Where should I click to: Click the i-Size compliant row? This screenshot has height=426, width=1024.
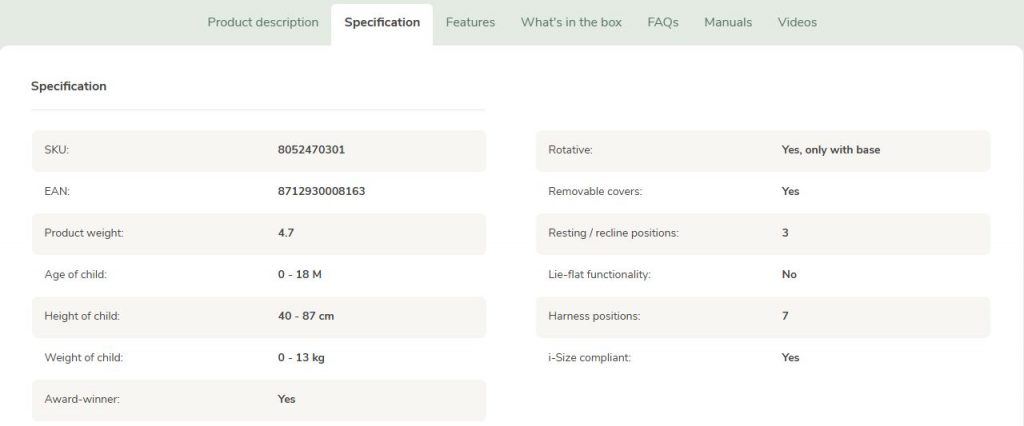coord(763,358)
